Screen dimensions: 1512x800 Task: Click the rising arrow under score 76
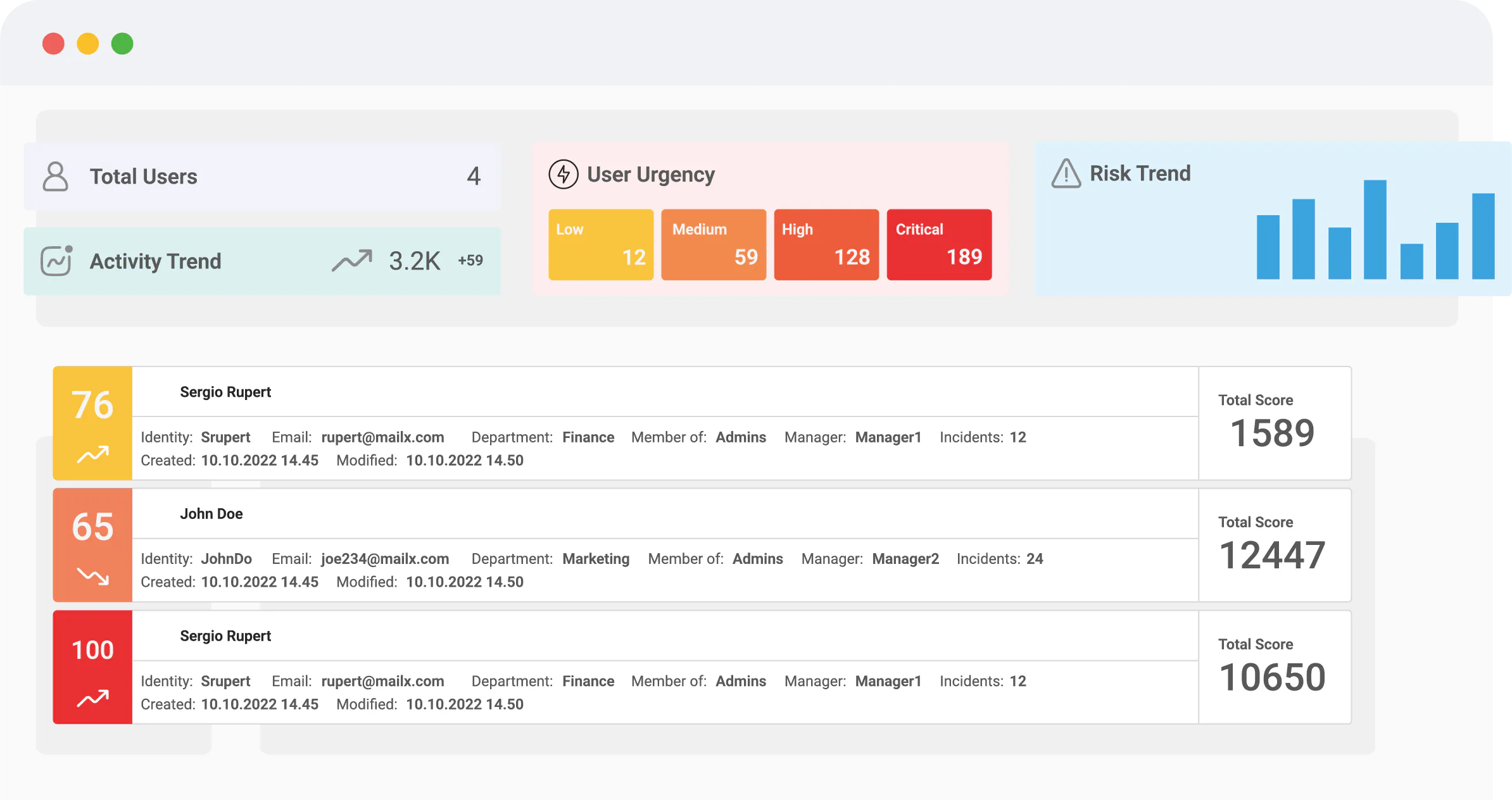[93, 454]
